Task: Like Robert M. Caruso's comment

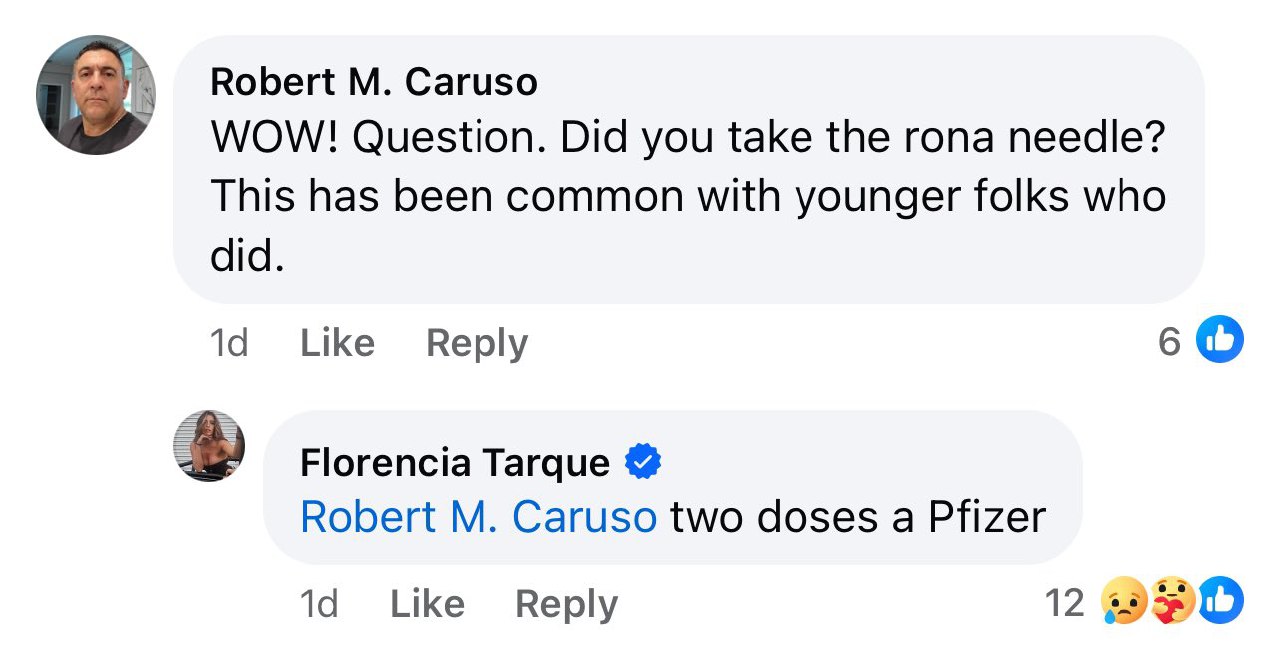Action: pyautogui.click(x=337, y=343)
